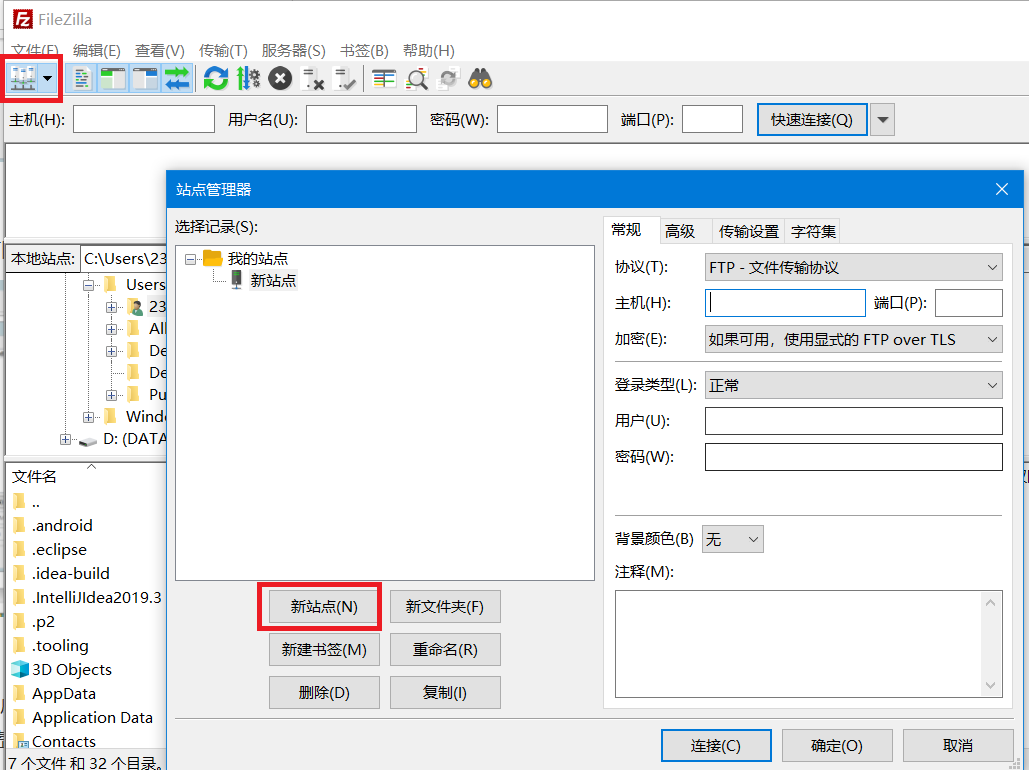Screen dimensions: 1029x770
Task: Toggle directory comparison icon
Action: coord(417,79)
